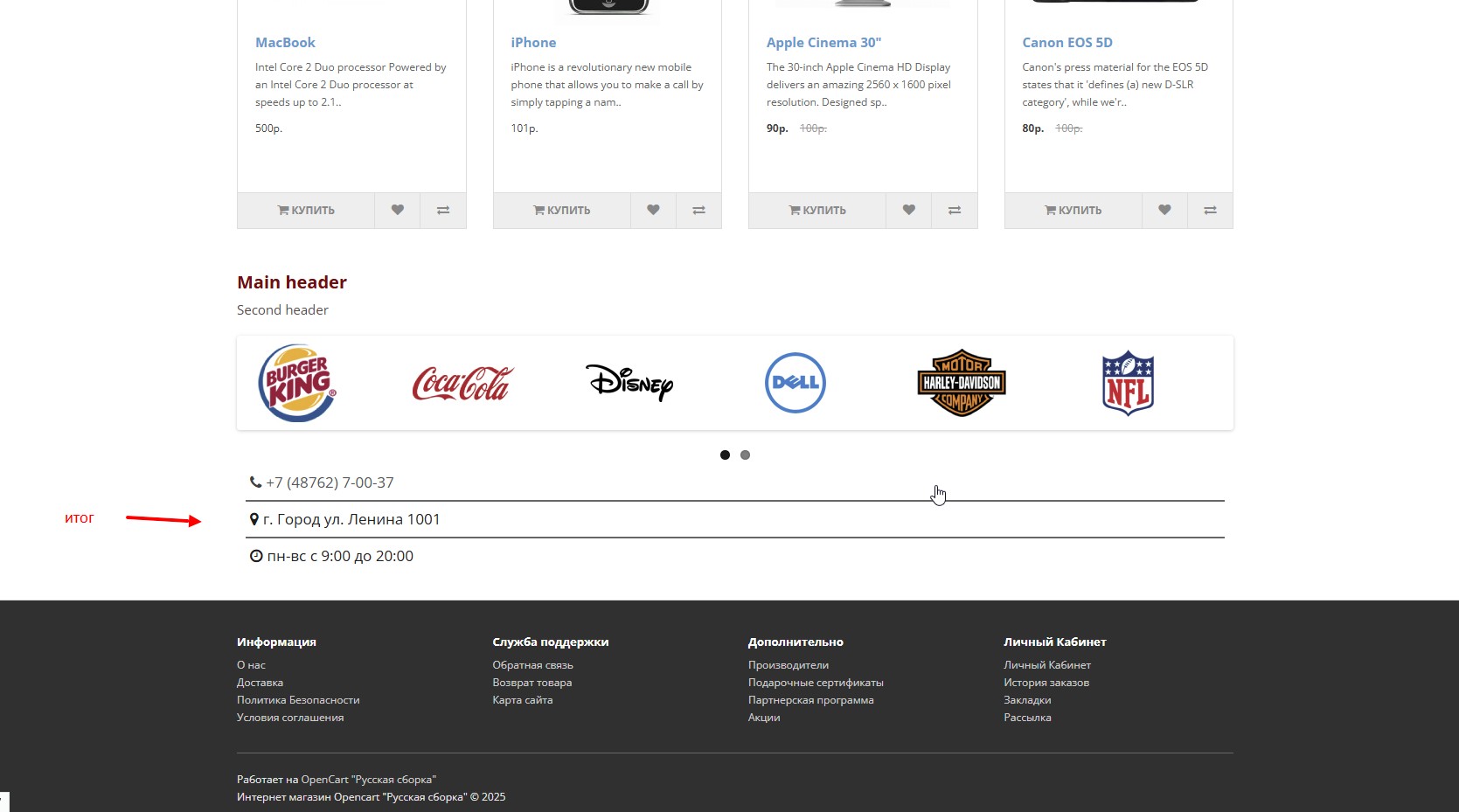Switch to second carousel slide dot
This screenshot has width=1459, height=812.
(x=745, y=455)
